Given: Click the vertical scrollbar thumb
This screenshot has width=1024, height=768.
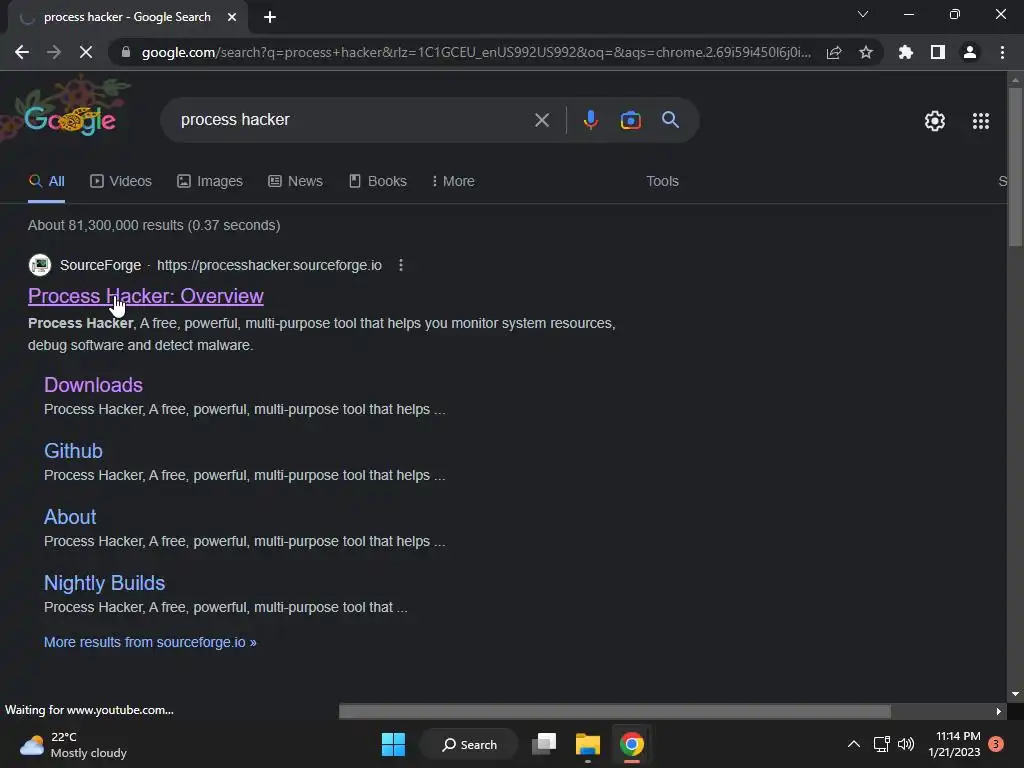Looking at the screenshot, I should click(x=1015, y=167).
